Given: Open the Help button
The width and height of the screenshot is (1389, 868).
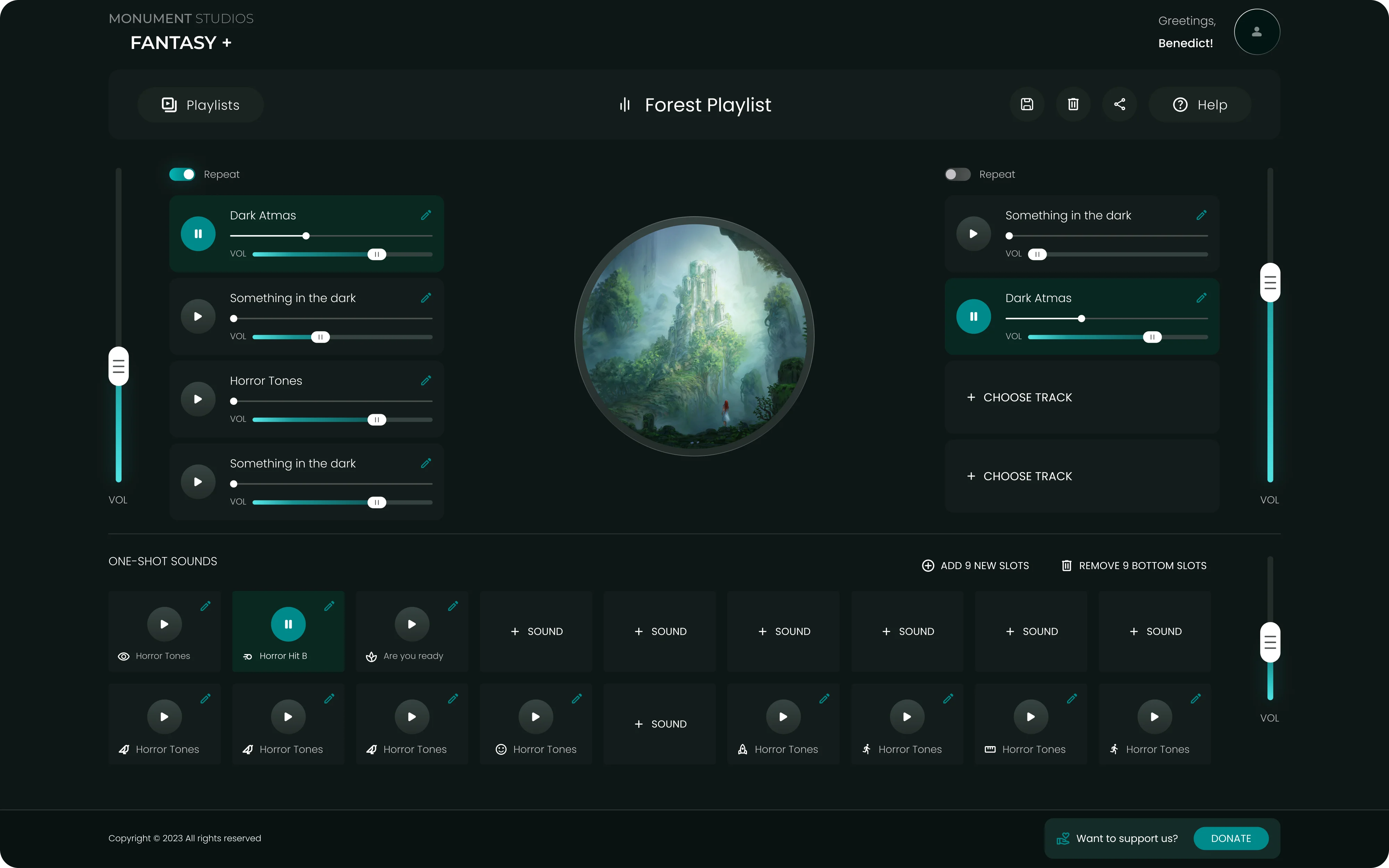Looking at the screenshot, I should pos(1200,105).
